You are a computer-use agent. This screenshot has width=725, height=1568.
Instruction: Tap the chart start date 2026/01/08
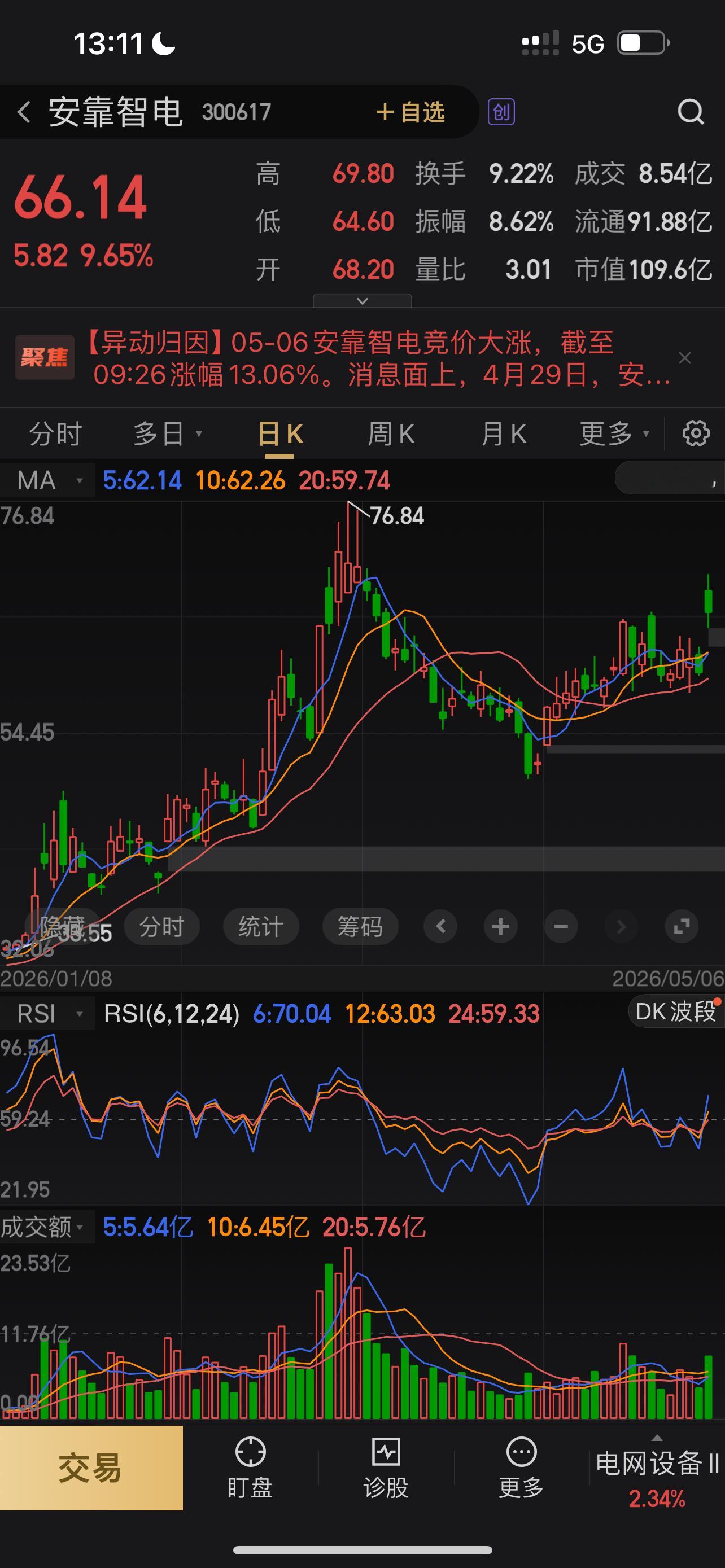click(x=56, y=979)
